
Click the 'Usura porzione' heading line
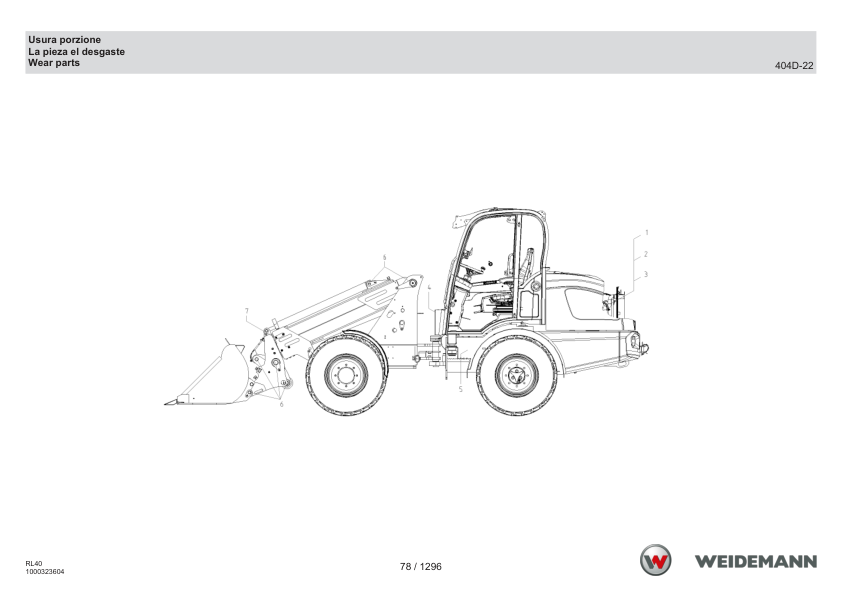coord(64,40)
